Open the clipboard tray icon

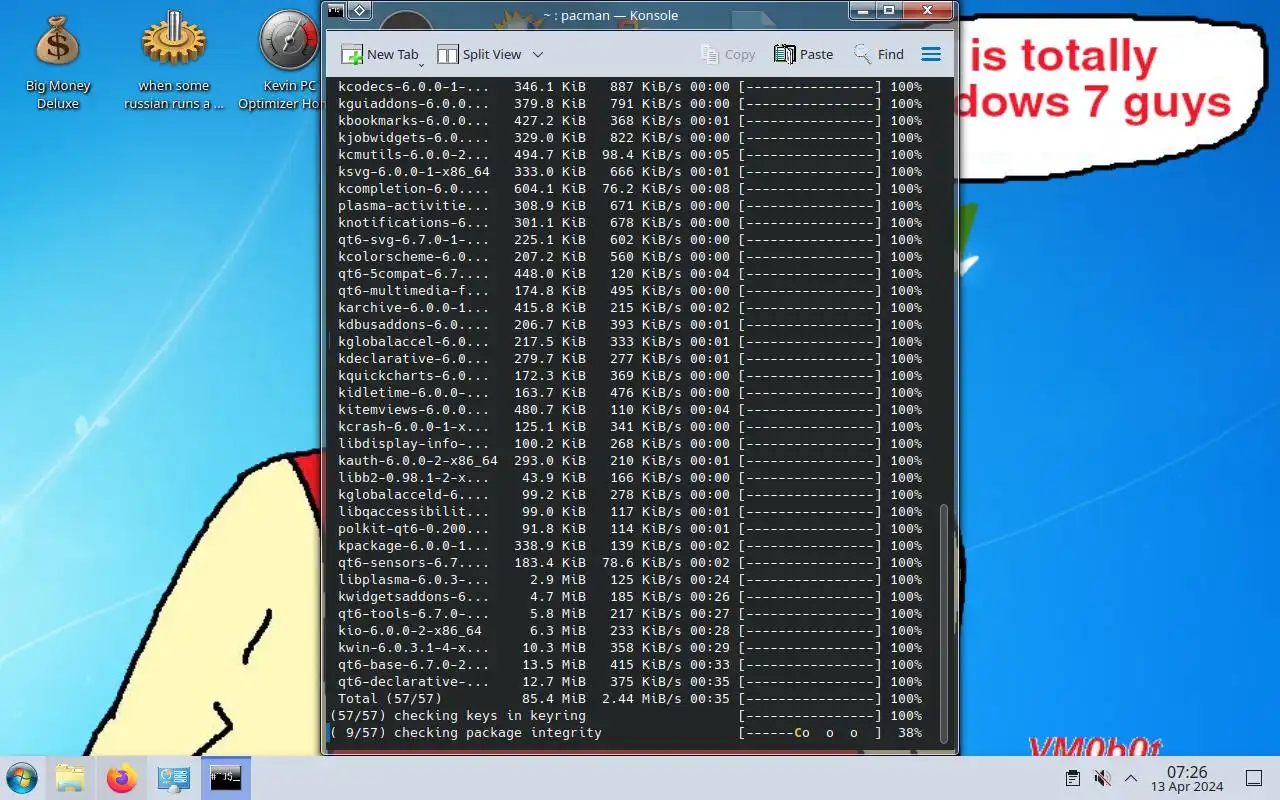click(1072, 778)
